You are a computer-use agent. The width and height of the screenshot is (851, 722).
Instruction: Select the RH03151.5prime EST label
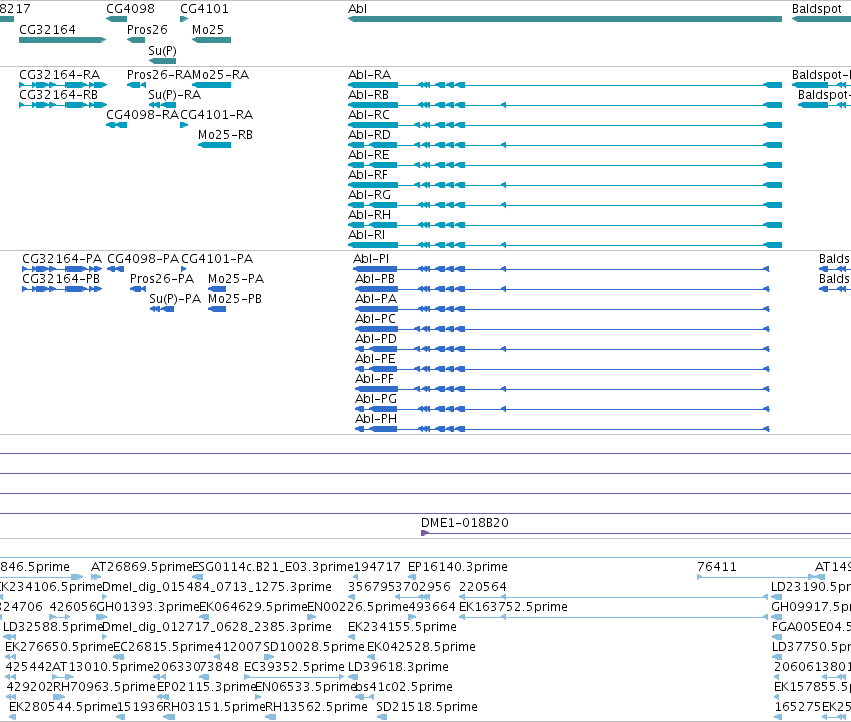(214, 707)
